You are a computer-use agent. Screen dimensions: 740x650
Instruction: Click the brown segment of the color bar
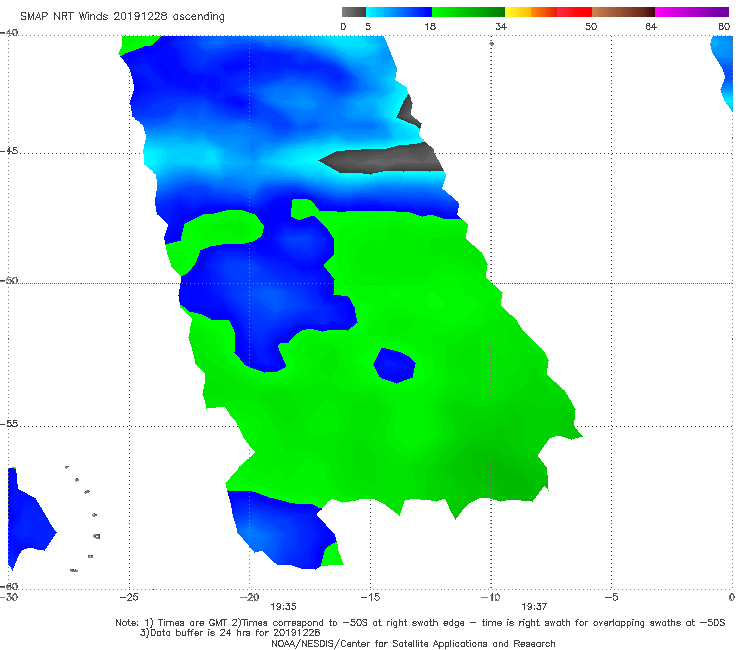point(623,12)
